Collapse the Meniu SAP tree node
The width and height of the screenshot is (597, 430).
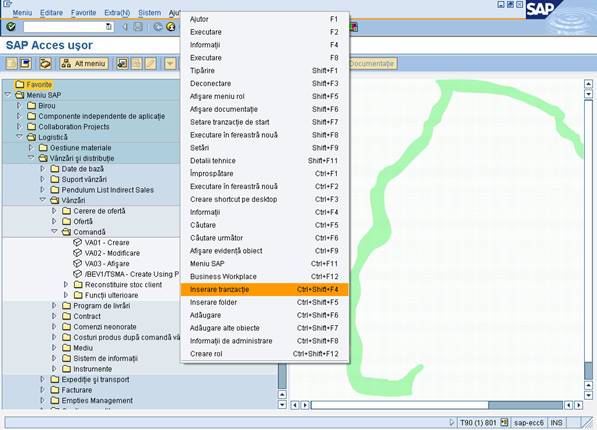click(x=8, y=95)
